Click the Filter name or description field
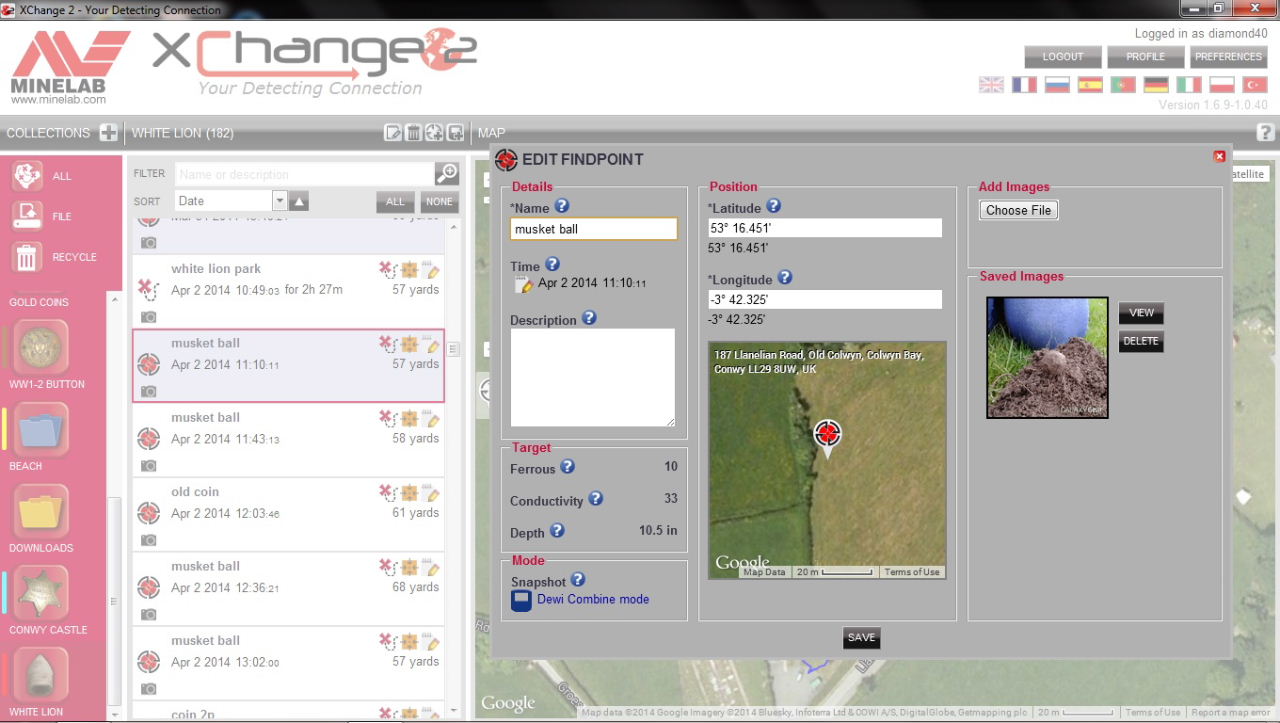The width and height of the screenshot is (1280, 723). [x=305, y=174]
